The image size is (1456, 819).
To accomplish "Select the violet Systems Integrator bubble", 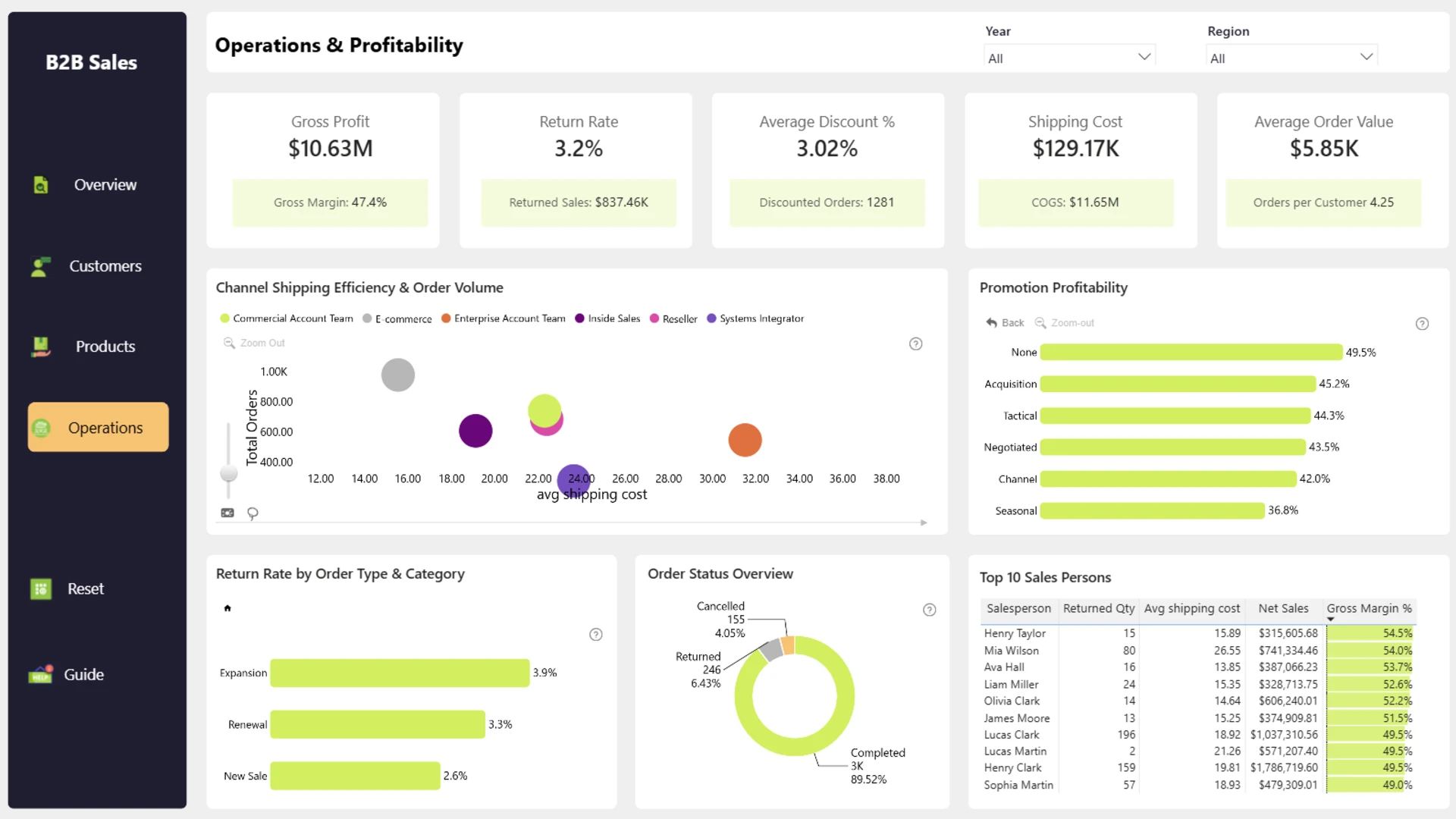I will tap(574, 480).
